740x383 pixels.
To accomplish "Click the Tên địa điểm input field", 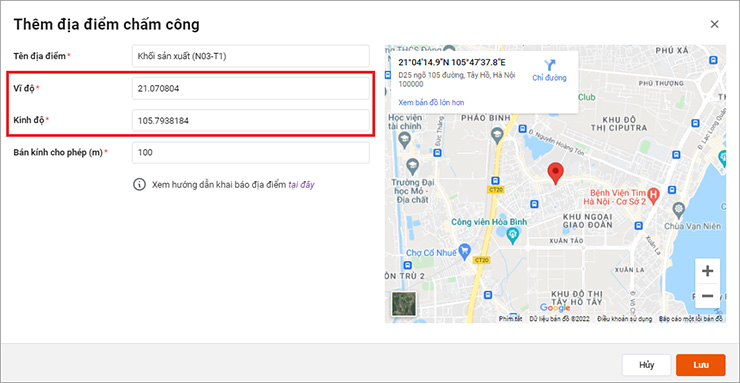I will click(251, 56).
